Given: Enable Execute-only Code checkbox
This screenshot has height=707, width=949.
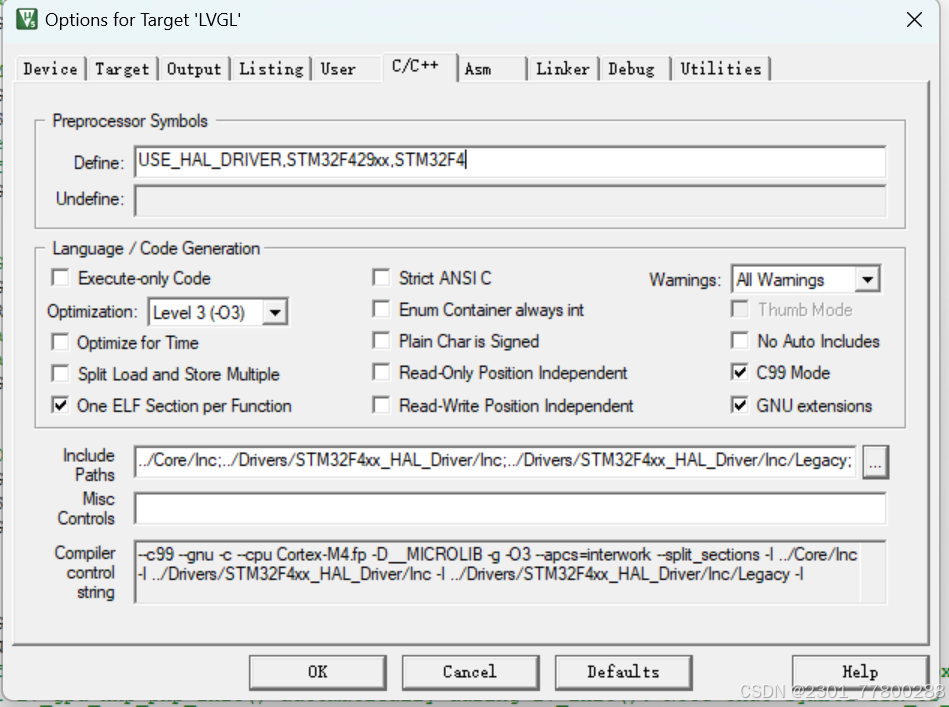Looking at the screenshot, I should [60, 278].
